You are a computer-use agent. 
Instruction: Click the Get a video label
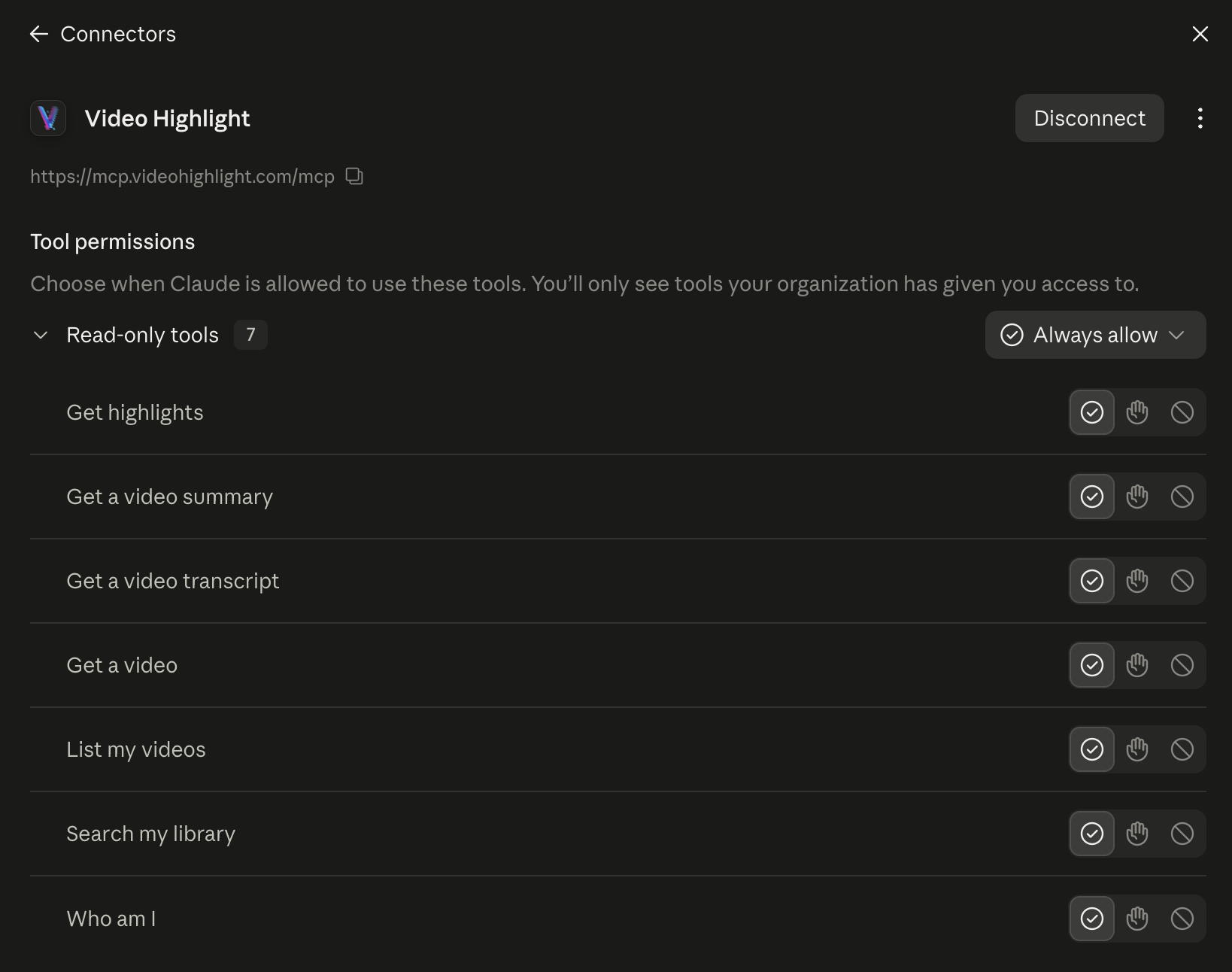point(122,665)
